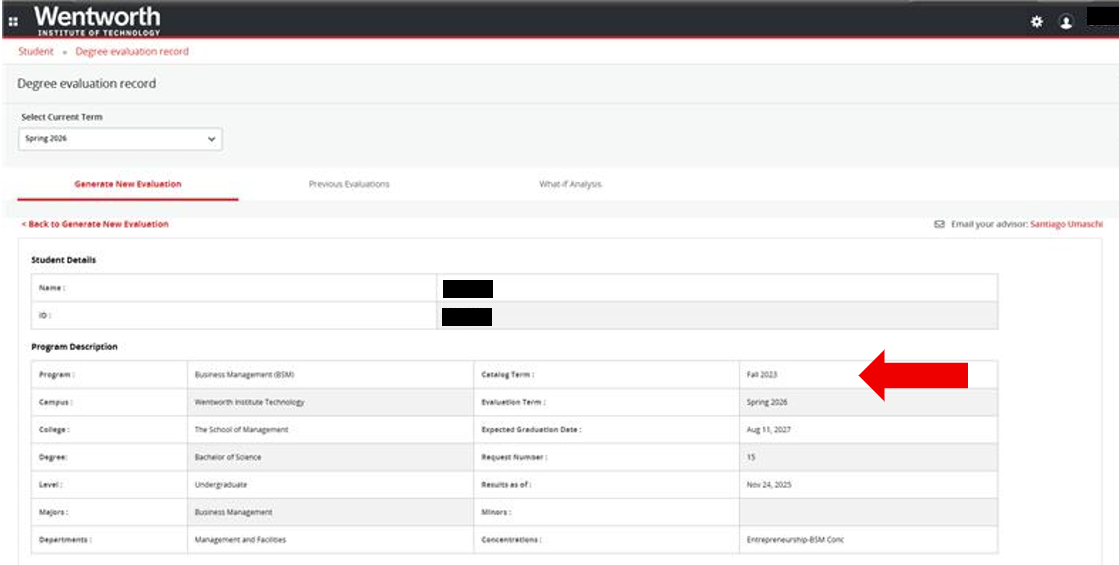Click the Degree evaluation record breadcrumb

132,51
